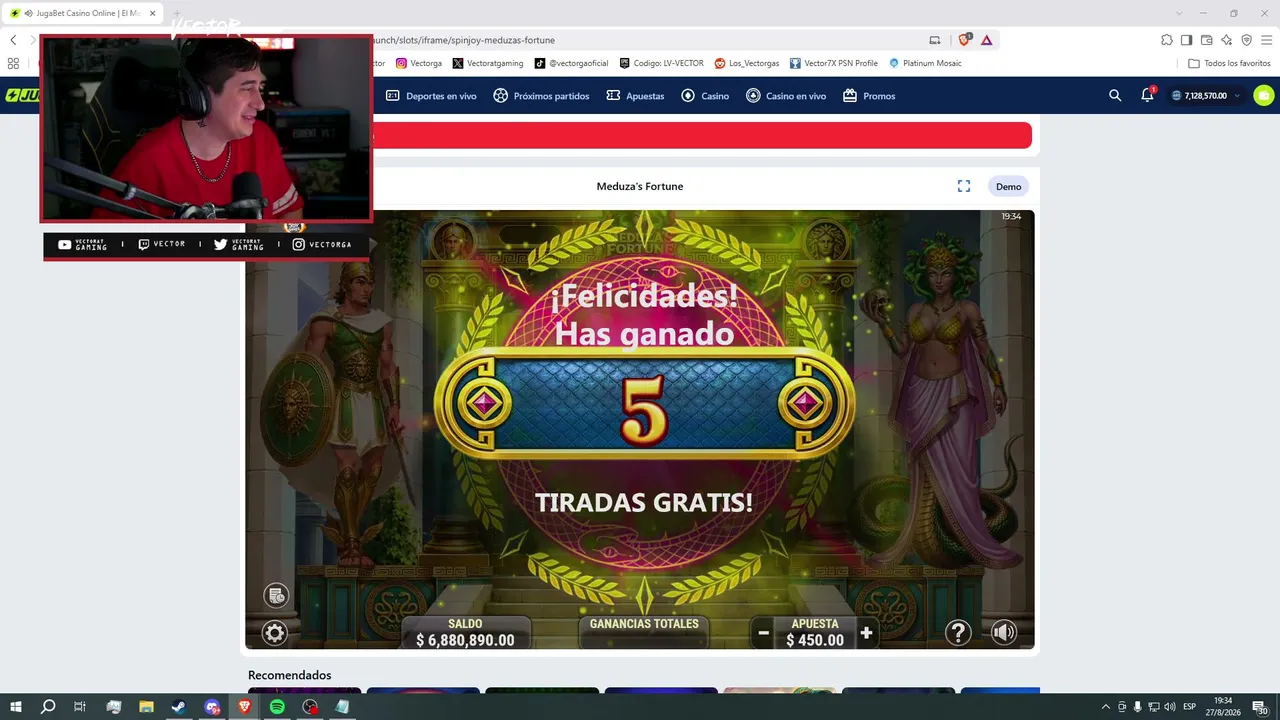The width and height of the screenshot is (1280, 720).
Task: Open Deportes en vivo section
Action: click(431, 96)
